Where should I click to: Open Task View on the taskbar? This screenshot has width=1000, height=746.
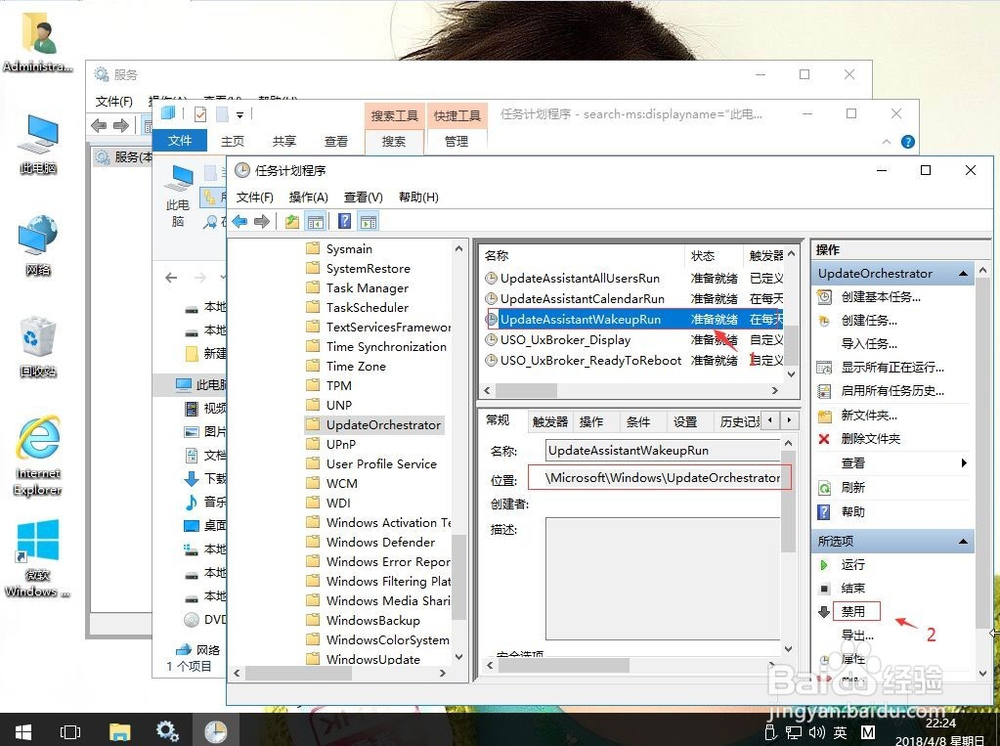click(70, 731)
